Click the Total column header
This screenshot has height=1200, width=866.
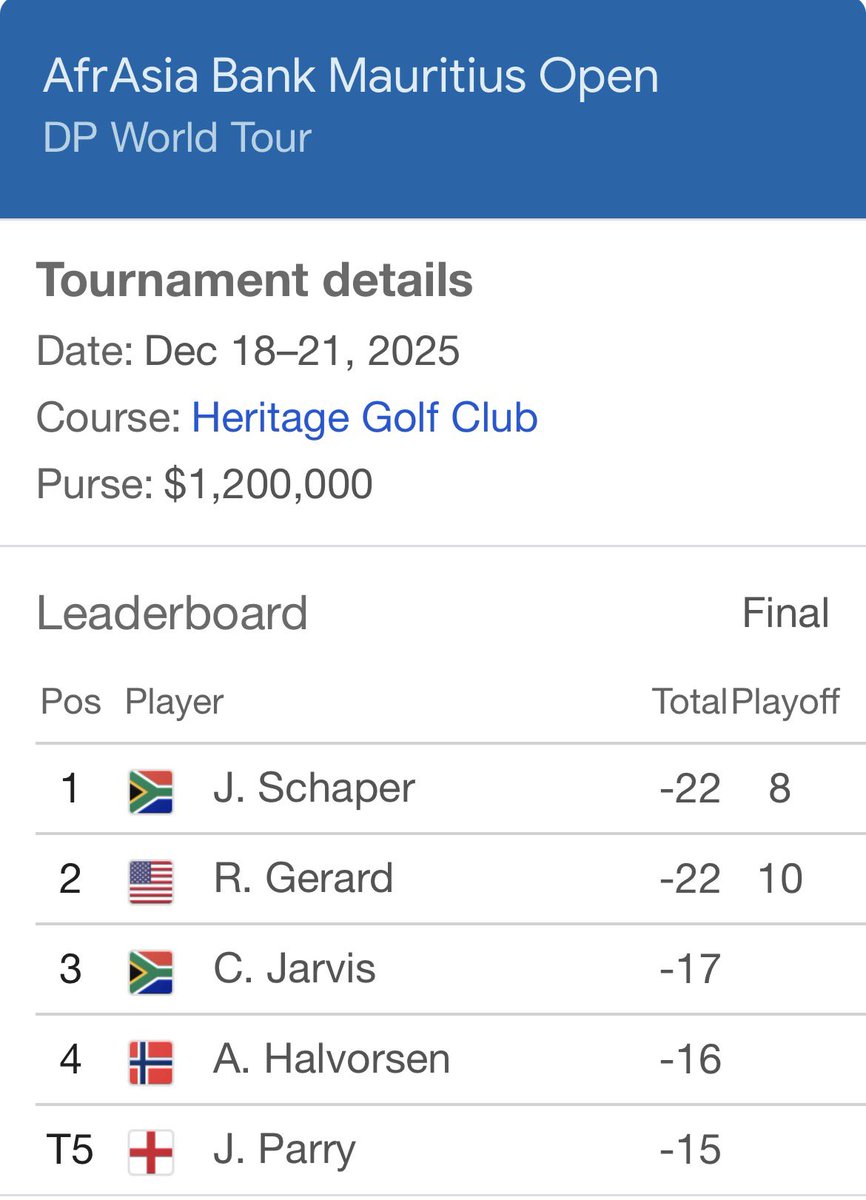tap(689, 702)
